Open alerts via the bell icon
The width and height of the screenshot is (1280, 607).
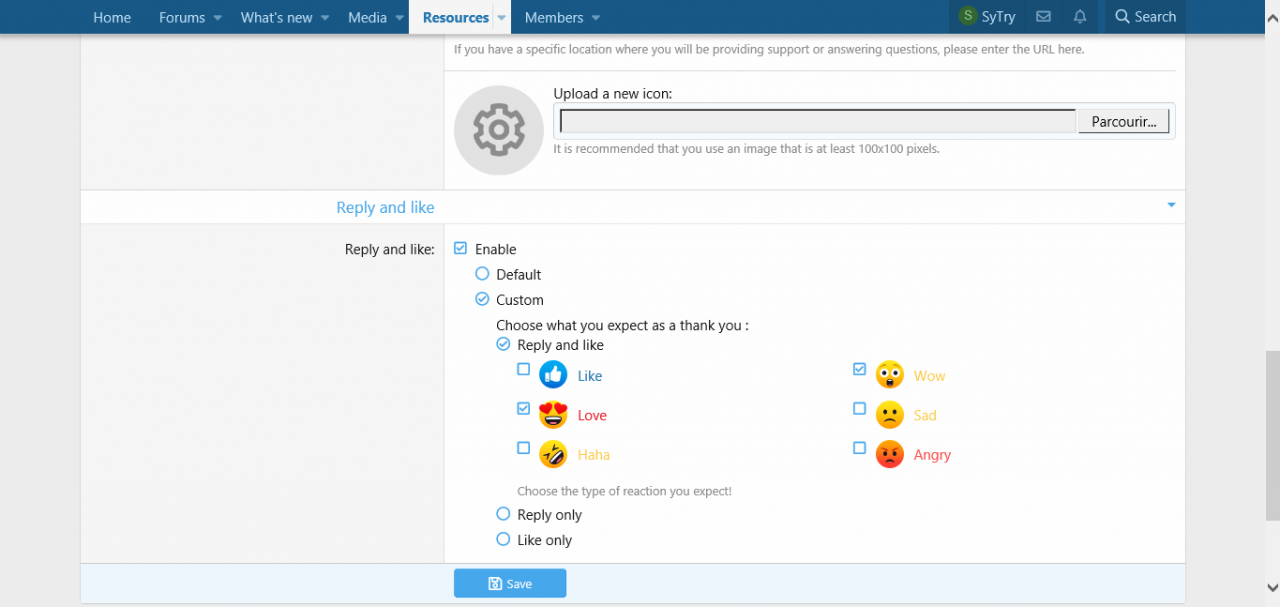1080,17
